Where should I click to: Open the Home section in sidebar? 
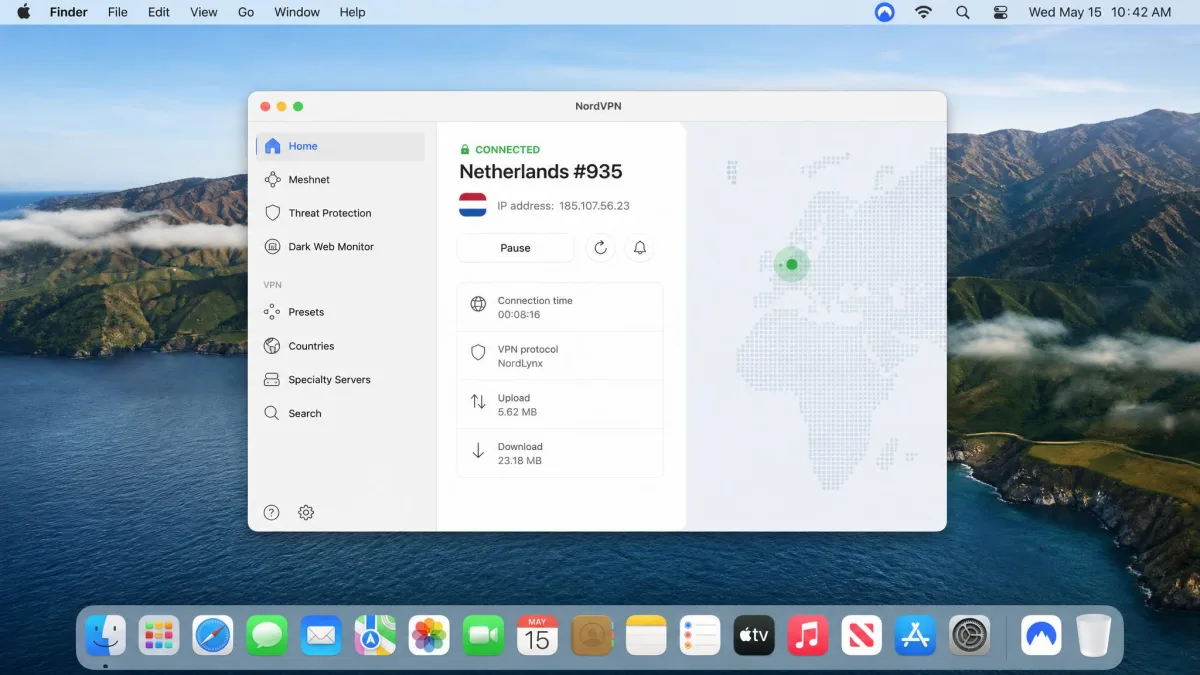coord(340,146)
